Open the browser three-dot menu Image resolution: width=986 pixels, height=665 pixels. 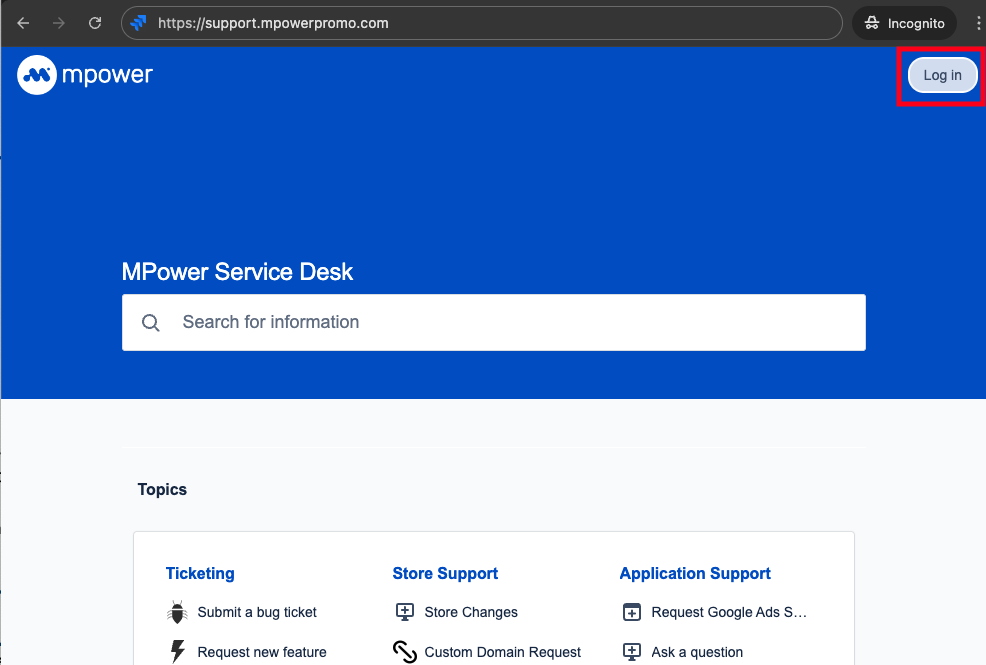coord(978,23)
